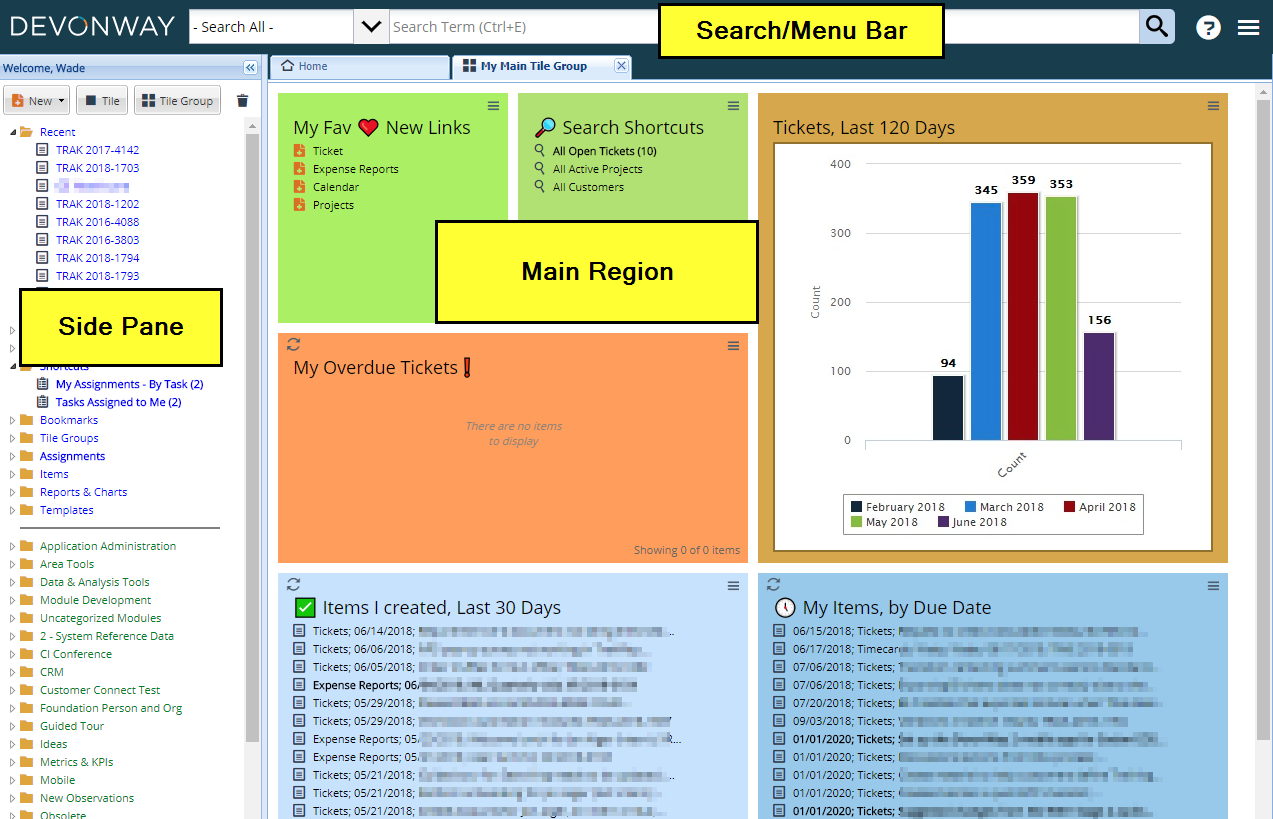
Task: Expand the Reports & Charts folder
Action: [13, 492]
